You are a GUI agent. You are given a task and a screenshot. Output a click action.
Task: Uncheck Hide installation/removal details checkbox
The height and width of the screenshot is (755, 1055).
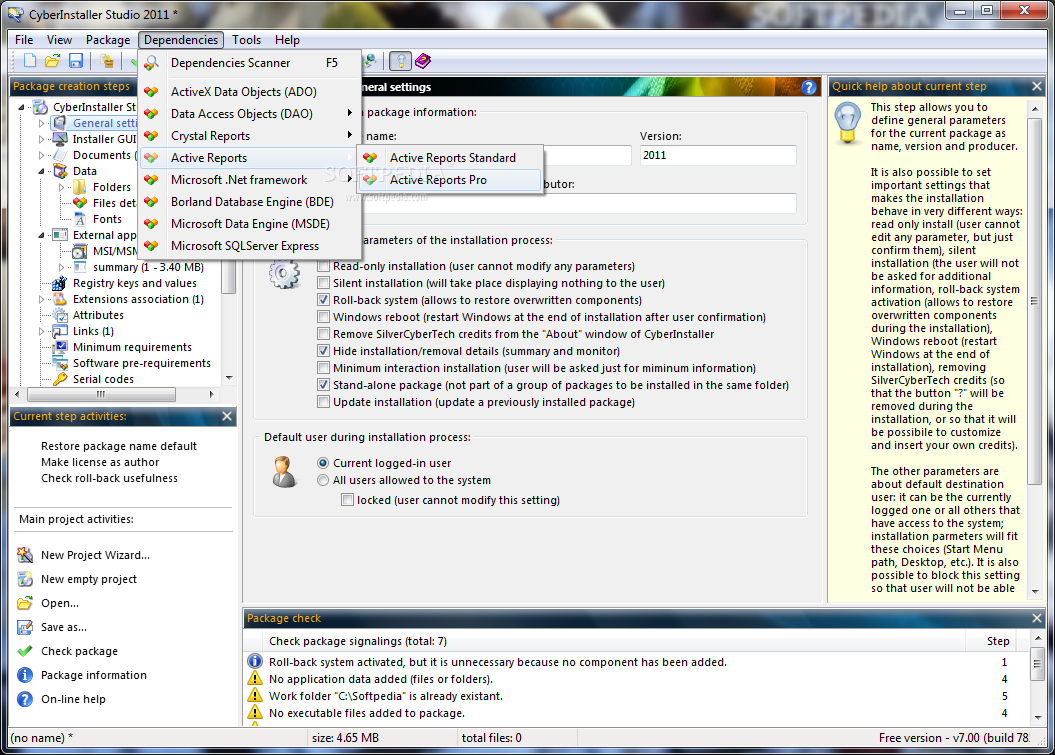point(324,351)
